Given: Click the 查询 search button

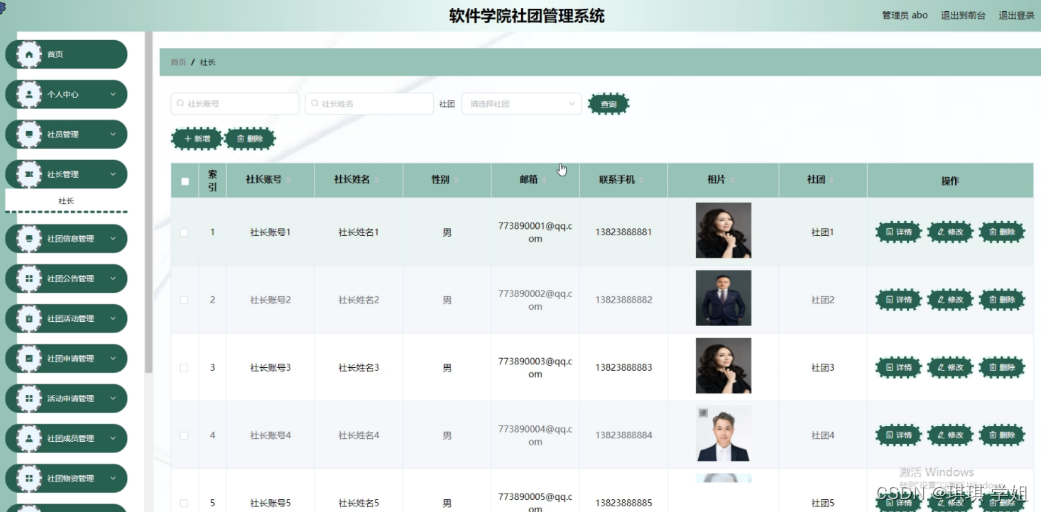Looking at the screenshot, I should pos(609,105).
